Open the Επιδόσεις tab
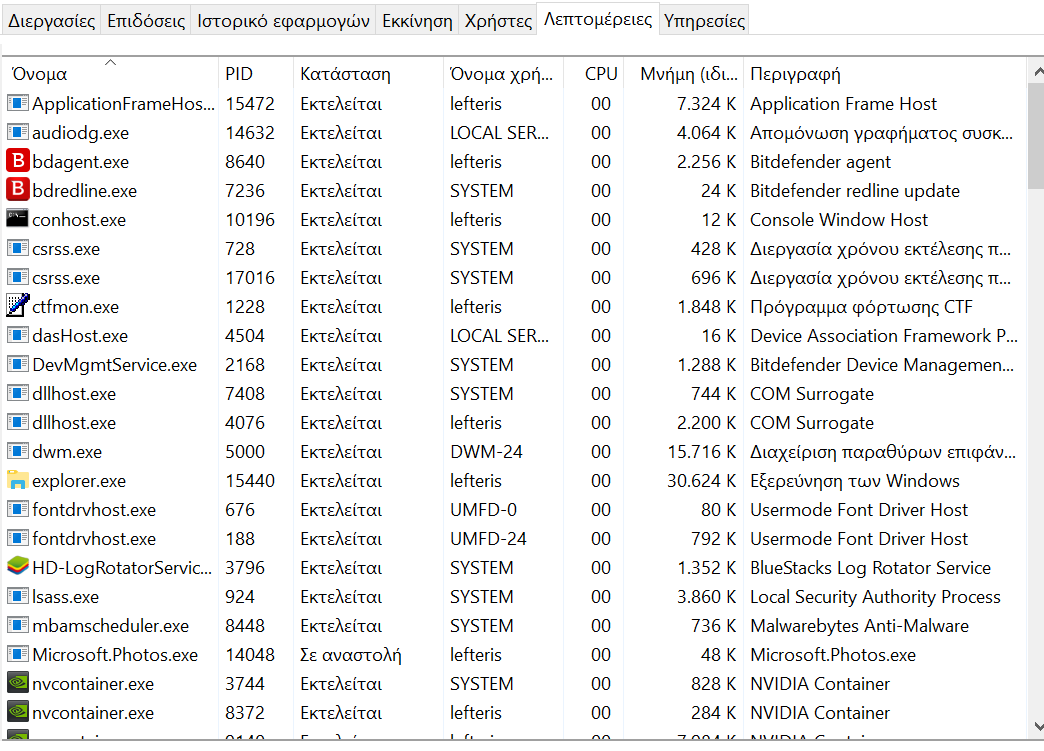The height and width of the screenshot is (751, 1044). 146,21
